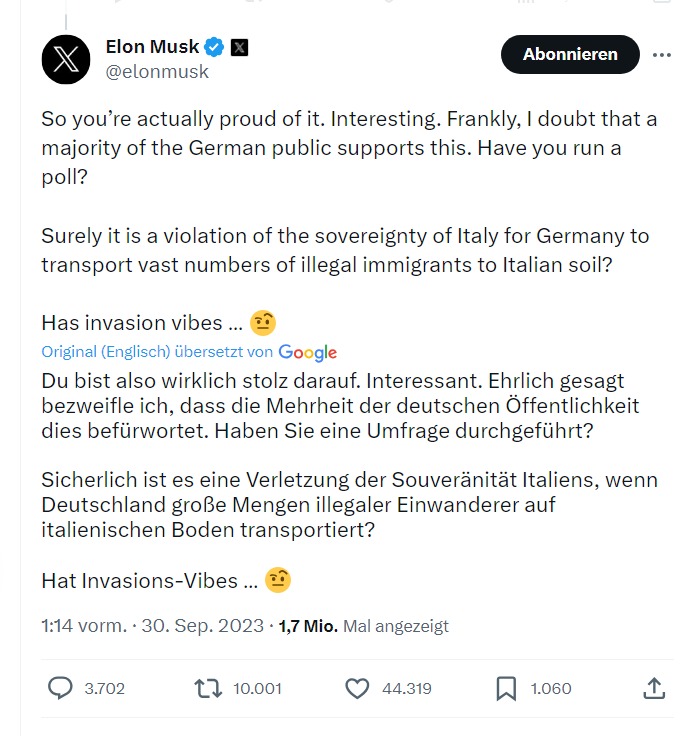Click the 44.319 likes count
The image size is (682, 736).
(x=406, y=688)
